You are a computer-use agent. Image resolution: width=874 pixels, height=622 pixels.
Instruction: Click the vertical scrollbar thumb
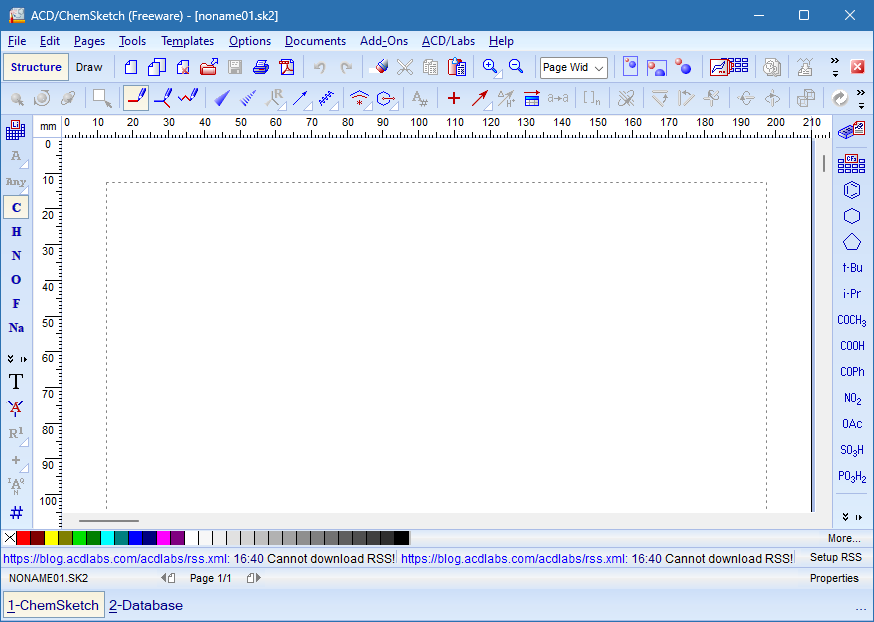pos(824,163)
